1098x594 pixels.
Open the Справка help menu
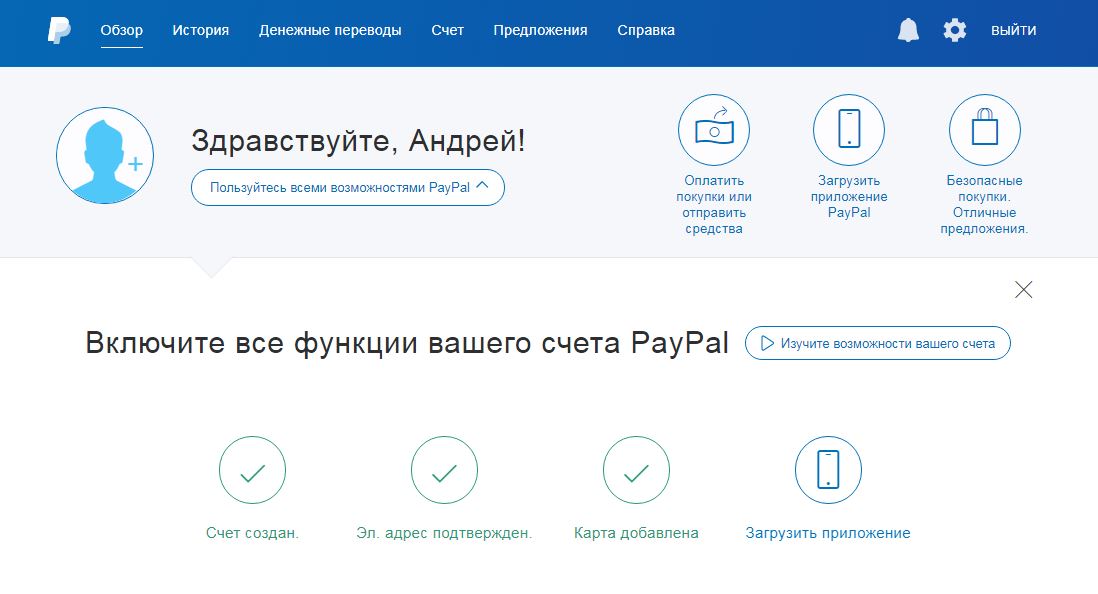click(x=646, y=30)
